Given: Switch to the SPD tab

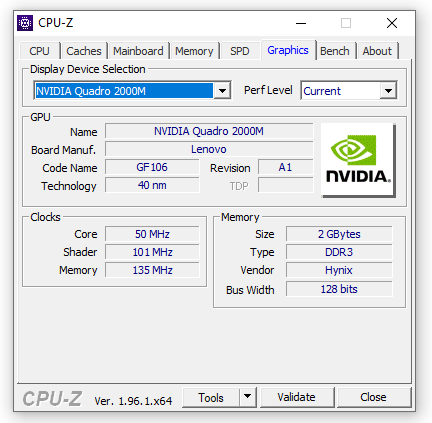Looking at the screenshot, I should (x=240, y=51).
